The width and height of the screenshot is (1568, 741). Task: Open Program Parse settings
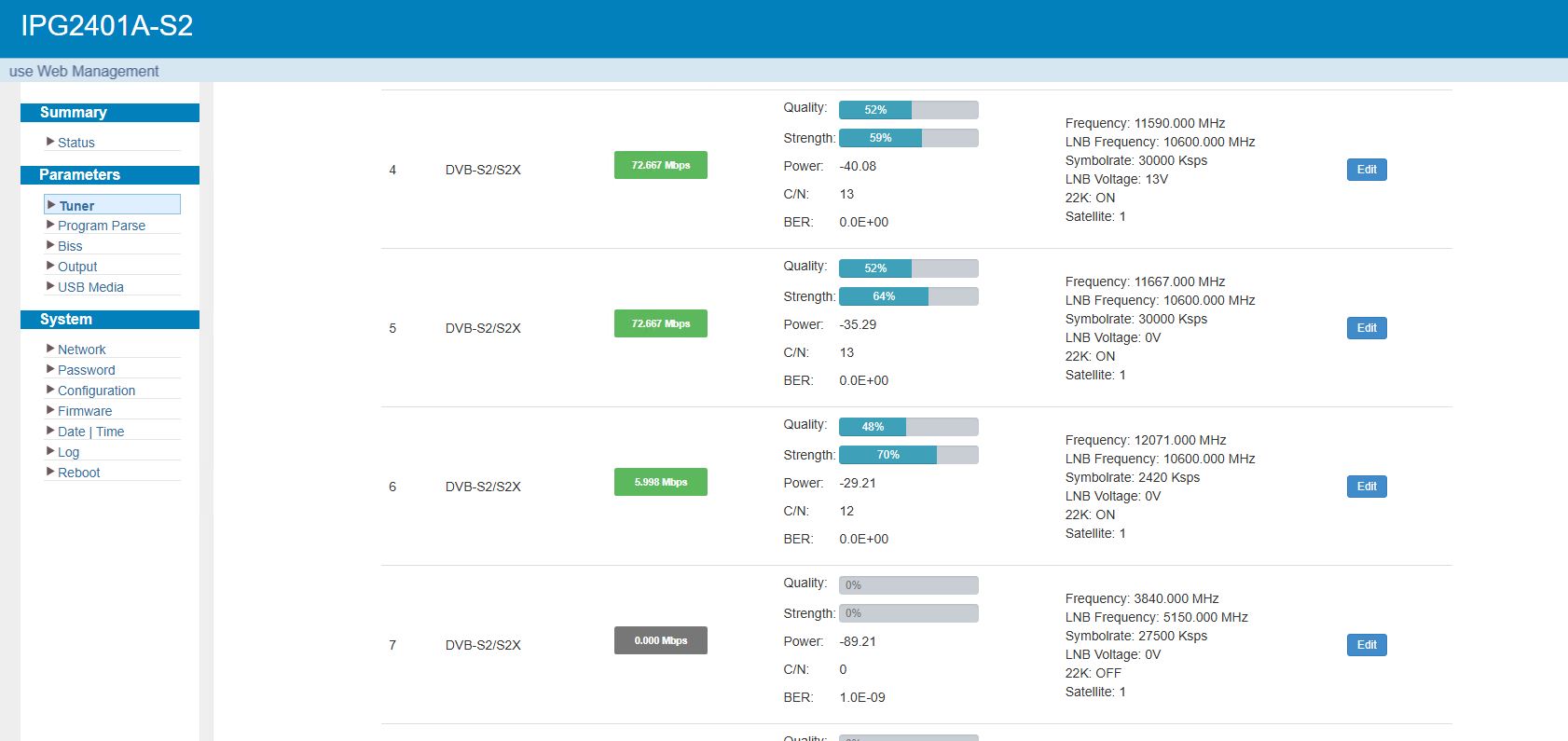[101, 226]
